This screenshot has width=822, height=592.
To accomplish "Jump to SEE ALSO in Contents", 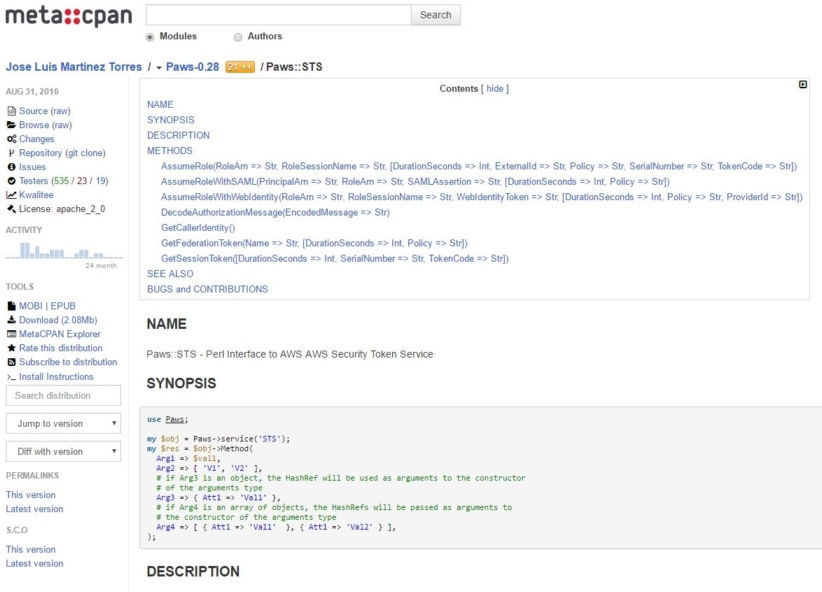I will pyautogui.click(x=170, y=274).
